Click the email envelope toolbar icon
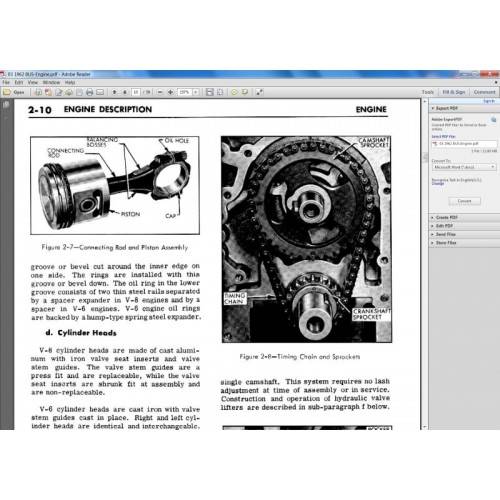The height and width of the screenshot is (500, 500). [100, 92]
